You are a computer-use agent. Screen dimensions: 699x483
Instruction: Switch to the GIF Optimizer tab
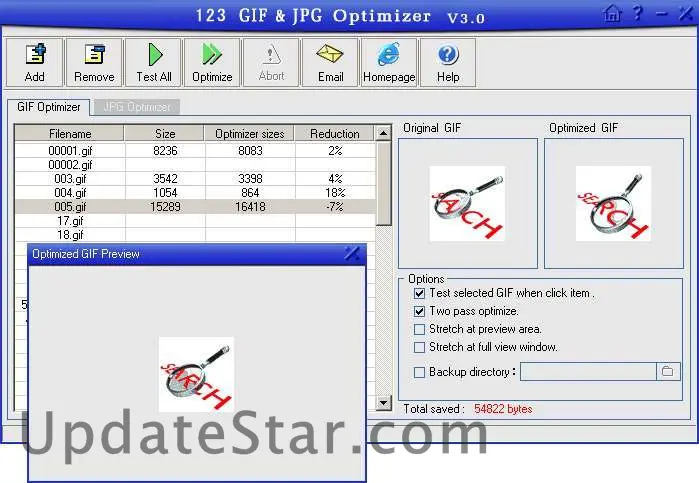[x=49, y=107]
